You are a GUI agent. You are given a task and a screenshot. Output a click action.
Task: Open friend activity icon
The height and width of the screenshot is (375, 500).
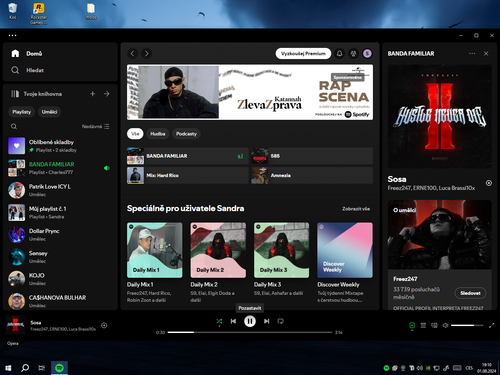pyautogui.click(x=353, y=54)
